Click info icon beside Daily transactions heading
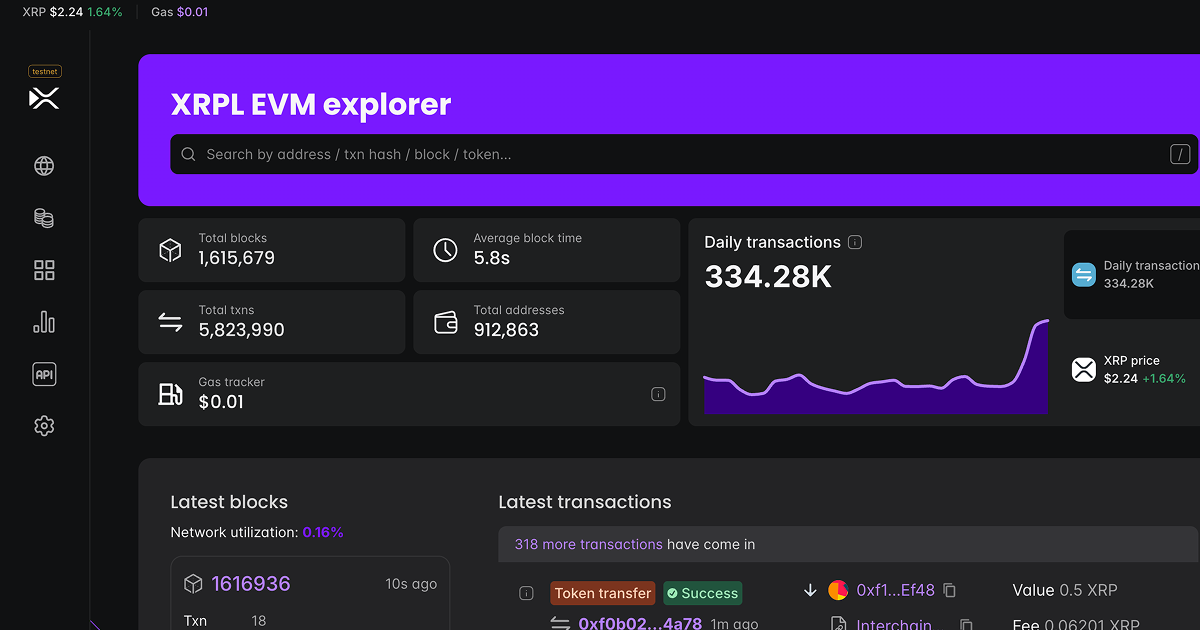The width and height of the screenshot is (1200, 630). point(854,242)
